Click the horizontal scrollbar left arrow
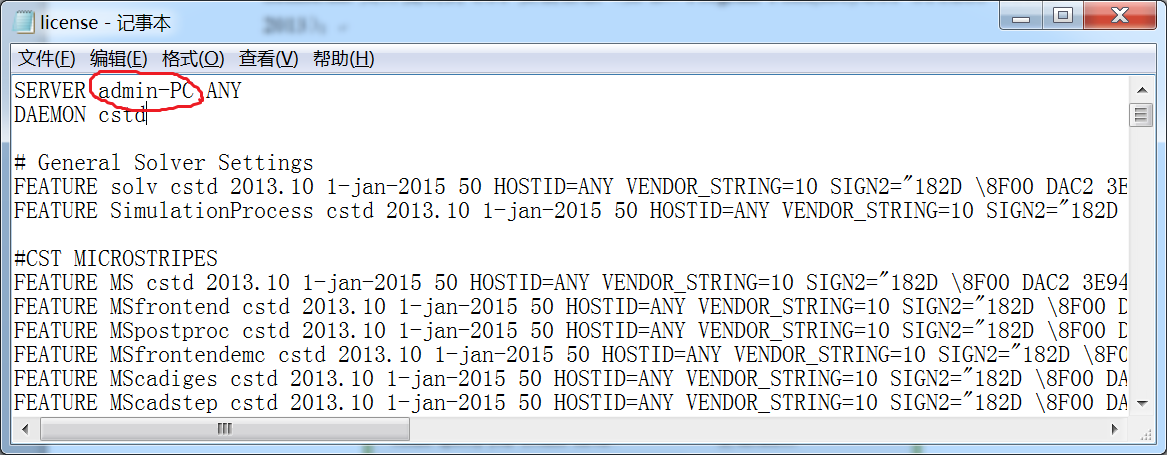This screenshot has height=455, width=1167. (x=25, y=429)
